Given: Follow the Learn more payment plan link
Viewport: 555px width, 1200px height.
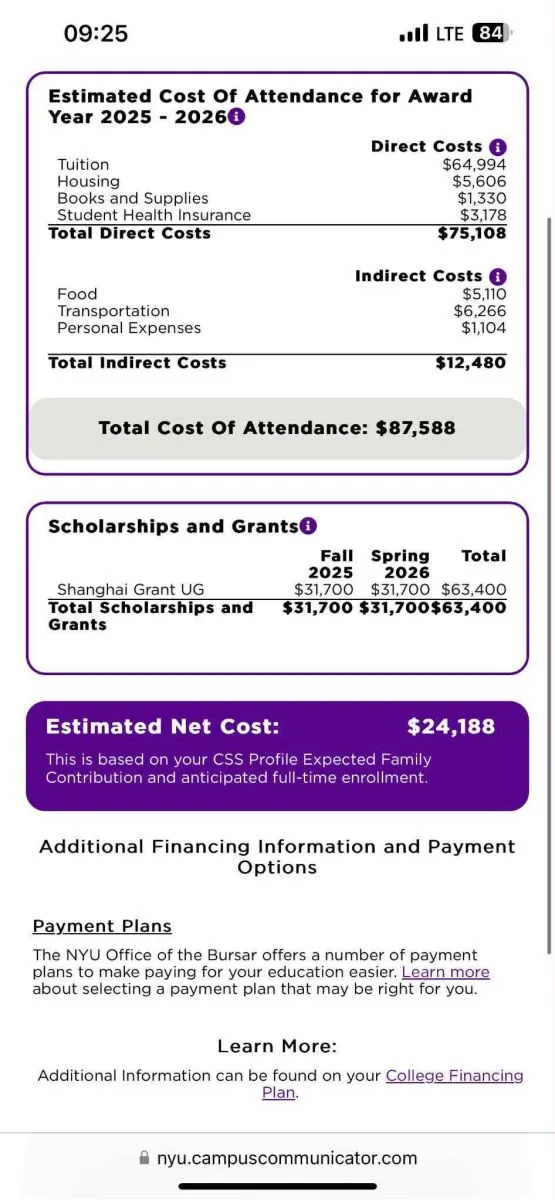Looking at the screenshot, I should pos(446,972).
